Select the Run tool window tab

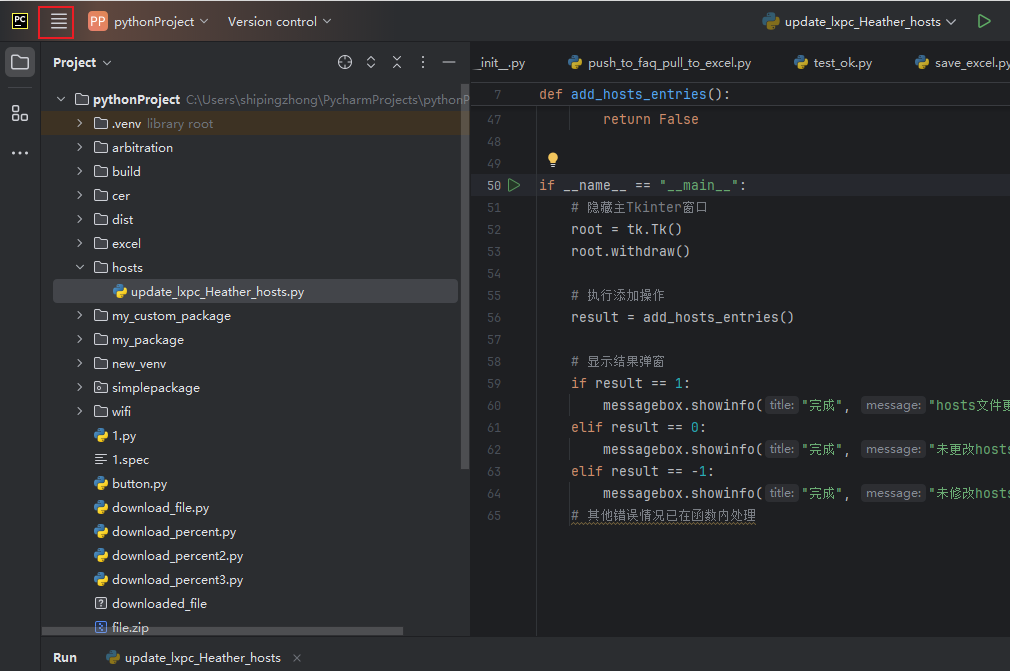64,658
